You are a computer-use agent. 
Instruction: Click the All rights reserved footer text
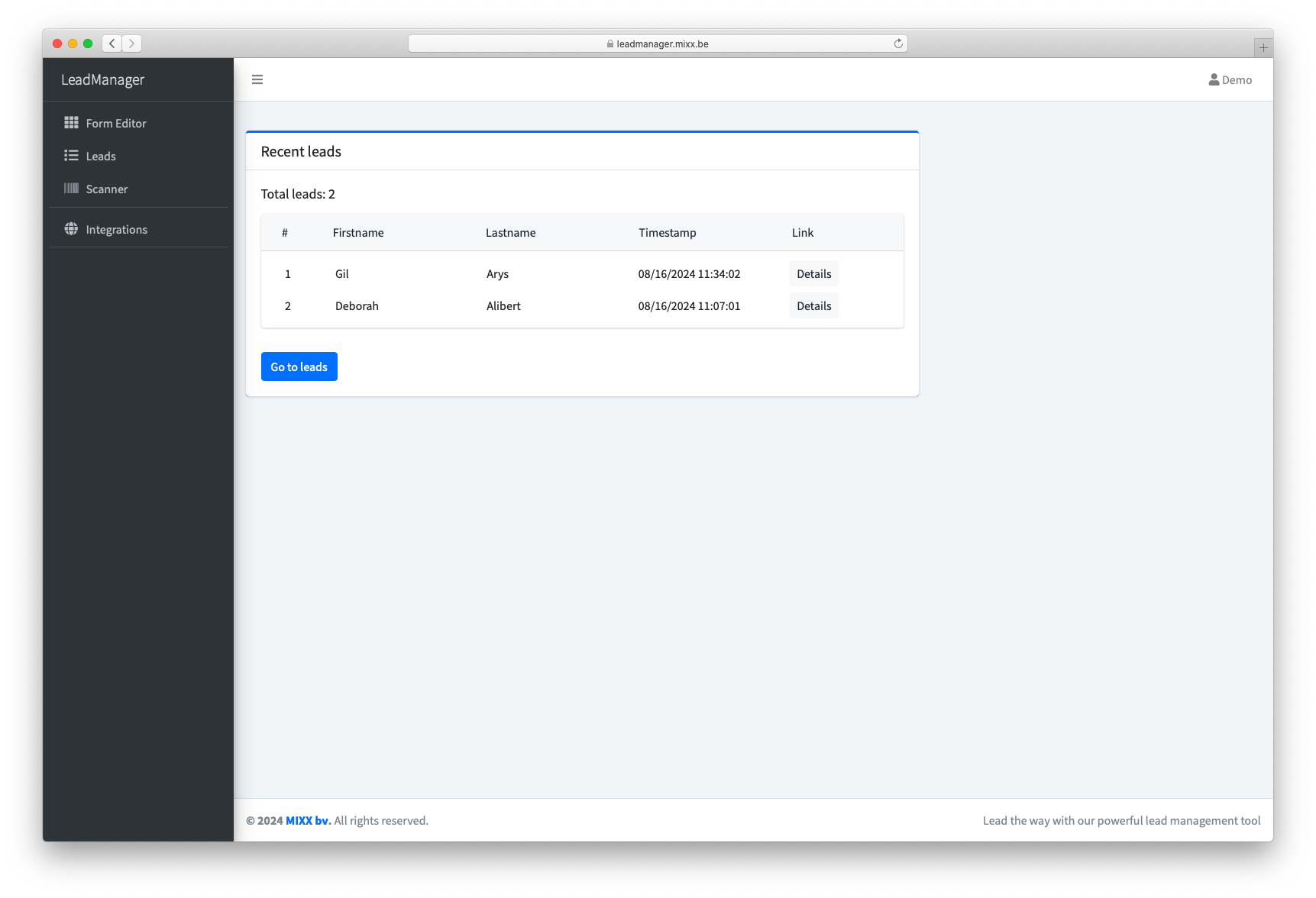[x=381, y=821]
